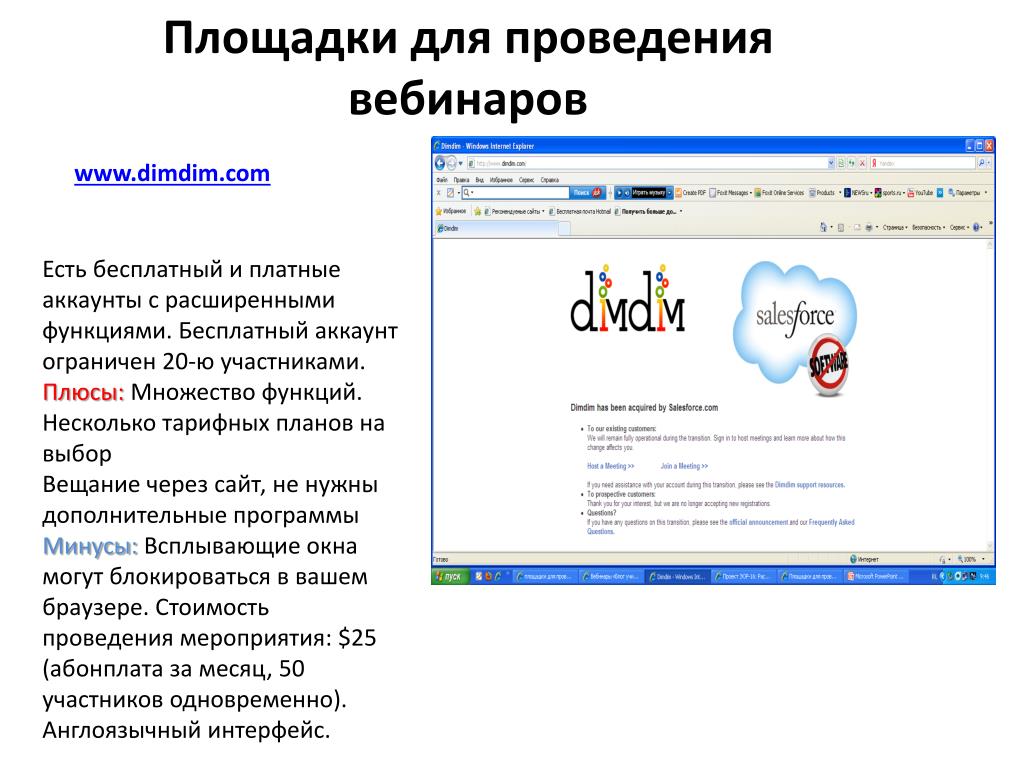Close the Foxit toolbar with its X
Viewport: 1024px width, 768px height.
(439, 193)
